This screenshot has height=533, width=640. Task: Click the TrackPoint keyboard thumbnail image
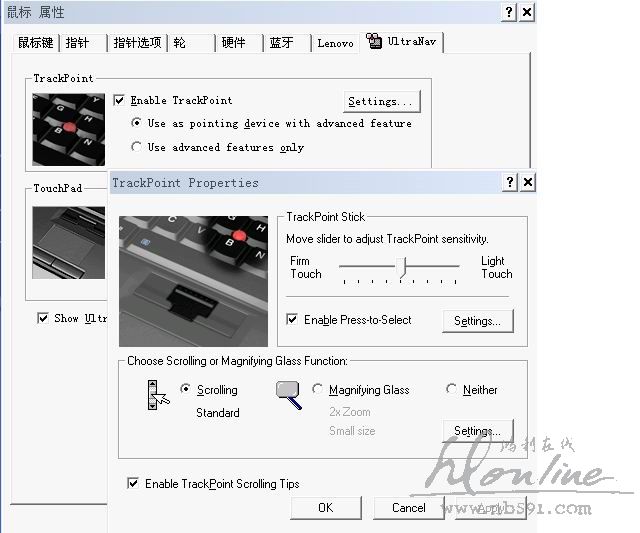(68, 130)
